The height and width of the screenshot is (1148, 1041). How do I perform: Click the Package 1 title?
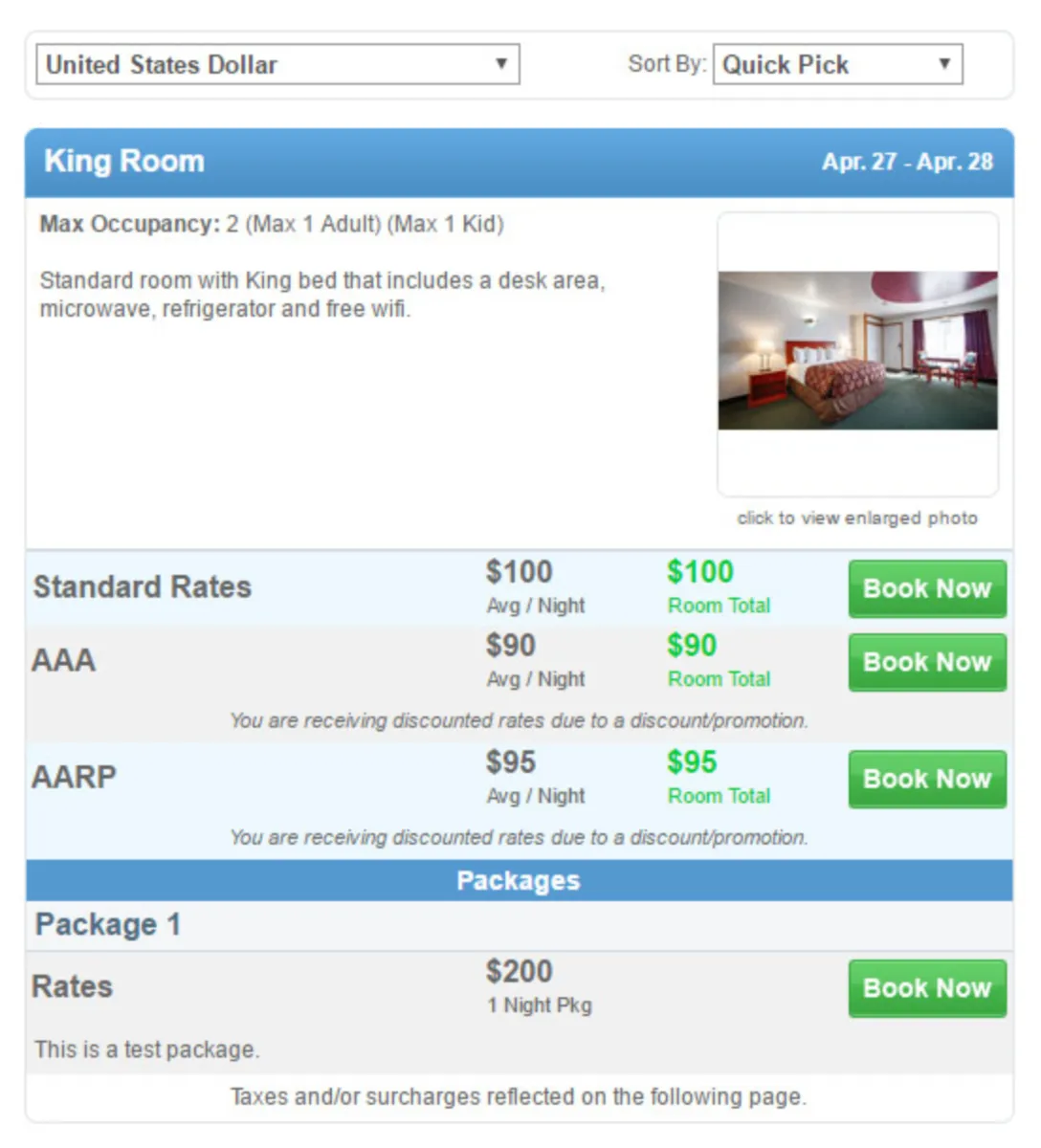(x=108, y=924)
